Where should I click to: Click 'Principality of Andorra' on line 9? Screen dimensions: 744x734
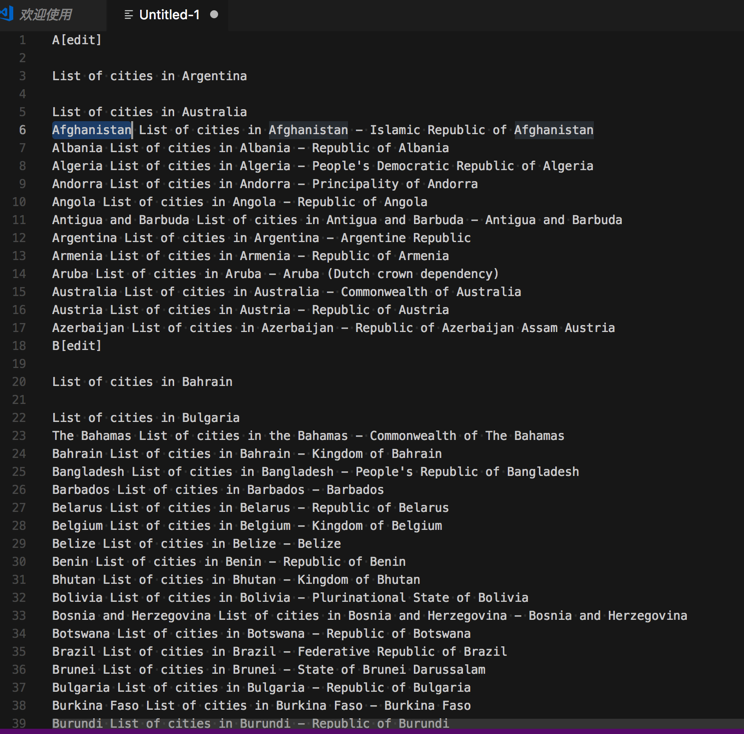point(395,184)
